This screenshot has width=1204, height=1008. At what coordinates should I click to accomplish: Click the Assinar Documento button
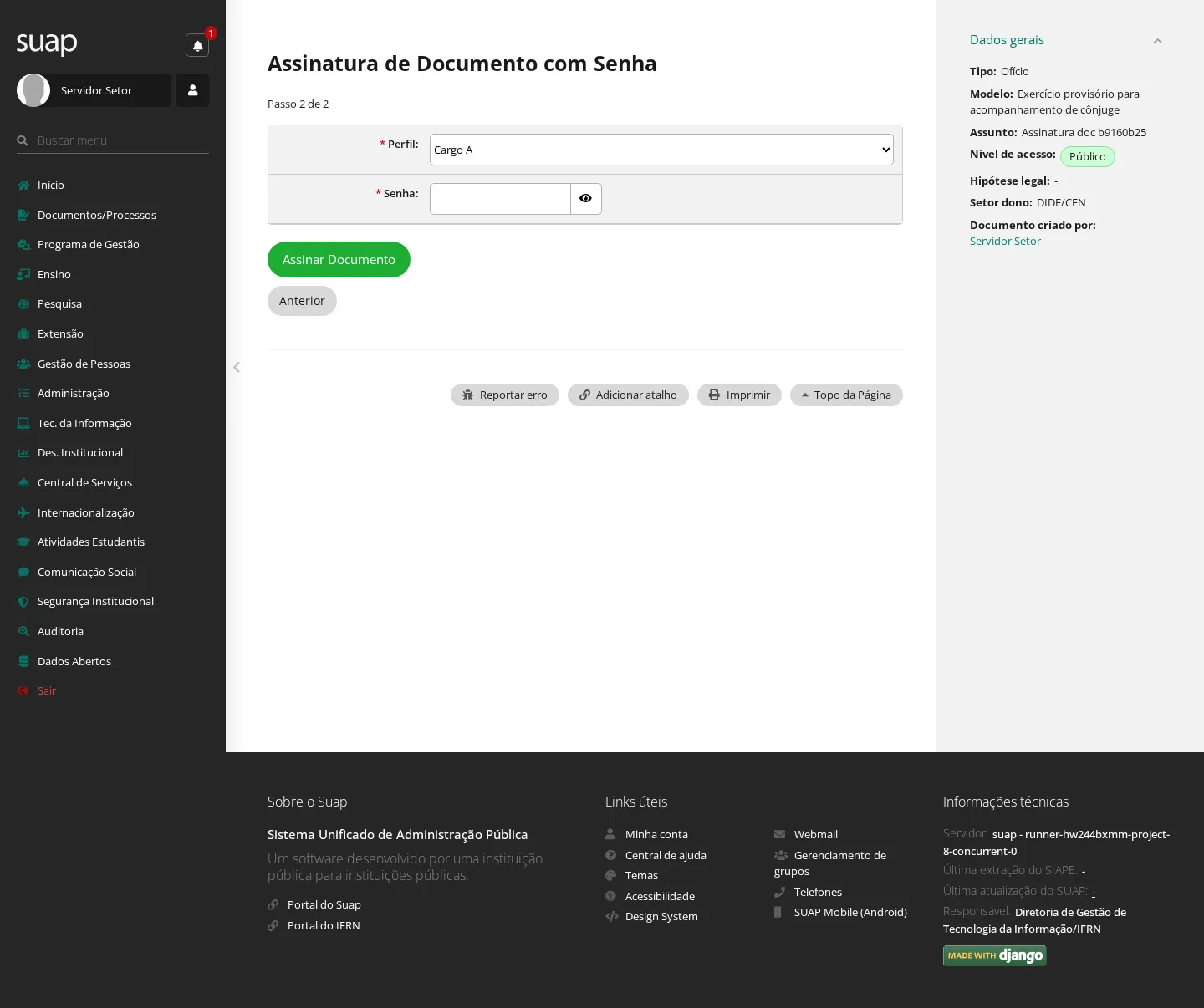pos(339,260)
